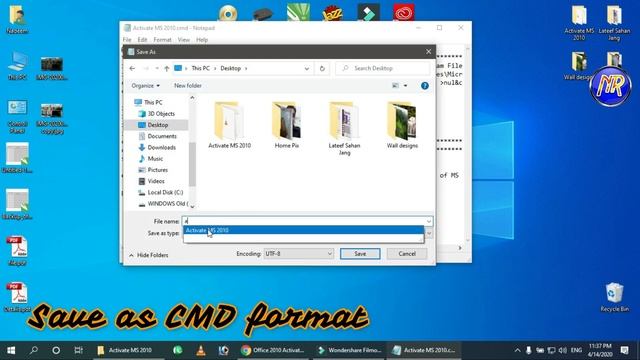Open the notifications action center icon
The image size is (640, 360).
point(624,350)
